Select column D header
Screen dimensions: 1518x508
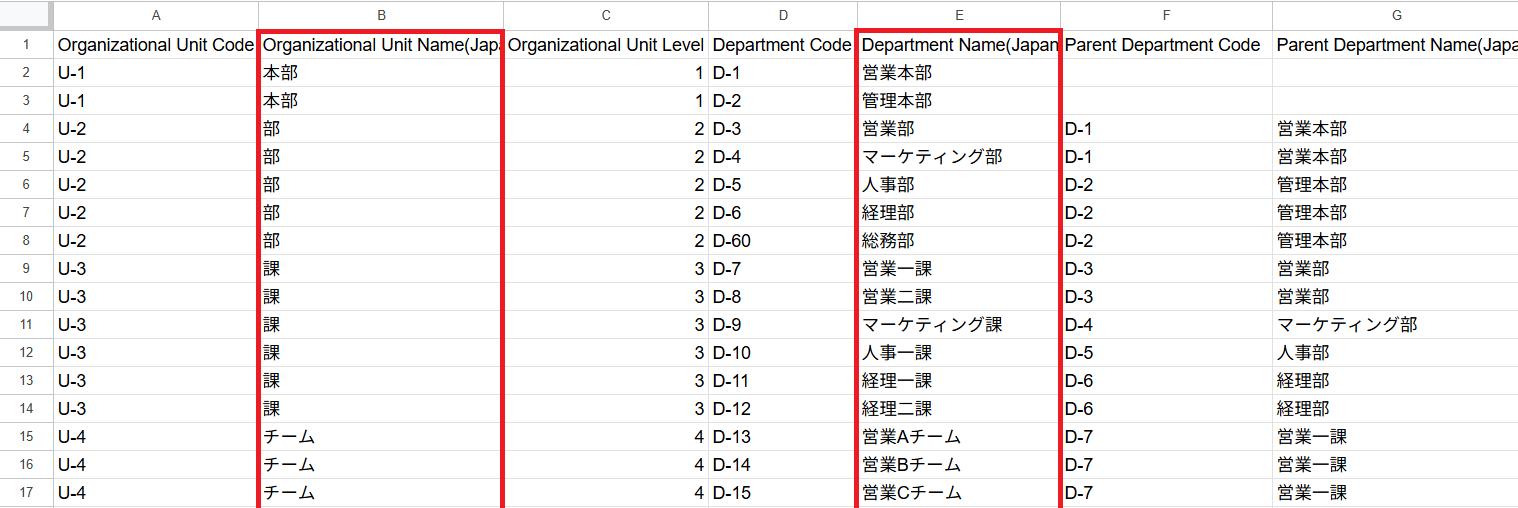coord(783,15)
